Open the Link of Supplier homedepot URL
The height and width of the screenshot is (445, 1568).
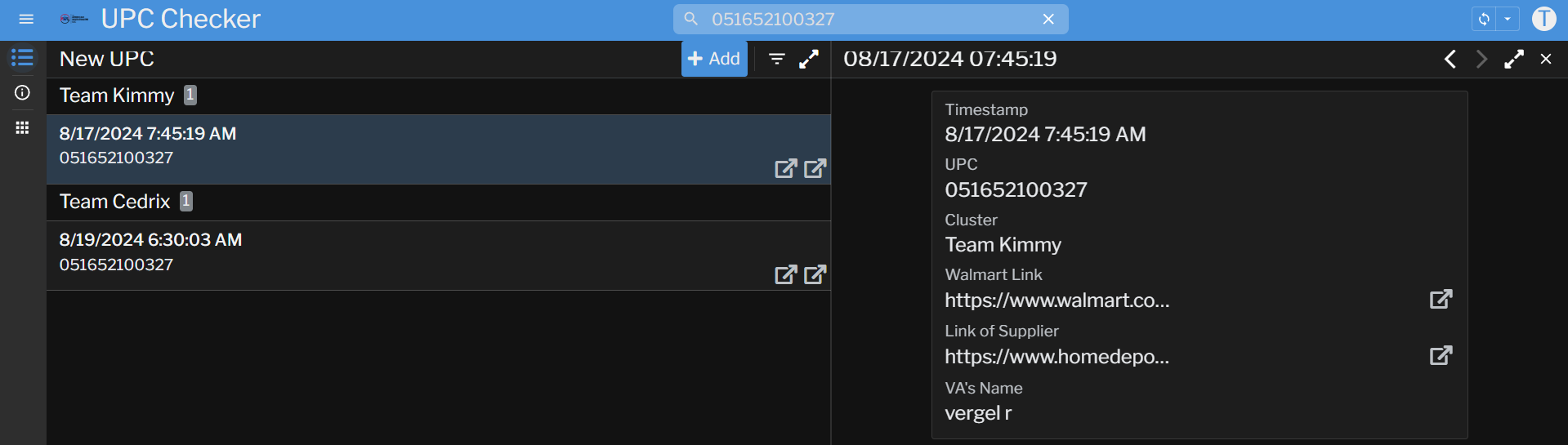(x=1441, y=355)
